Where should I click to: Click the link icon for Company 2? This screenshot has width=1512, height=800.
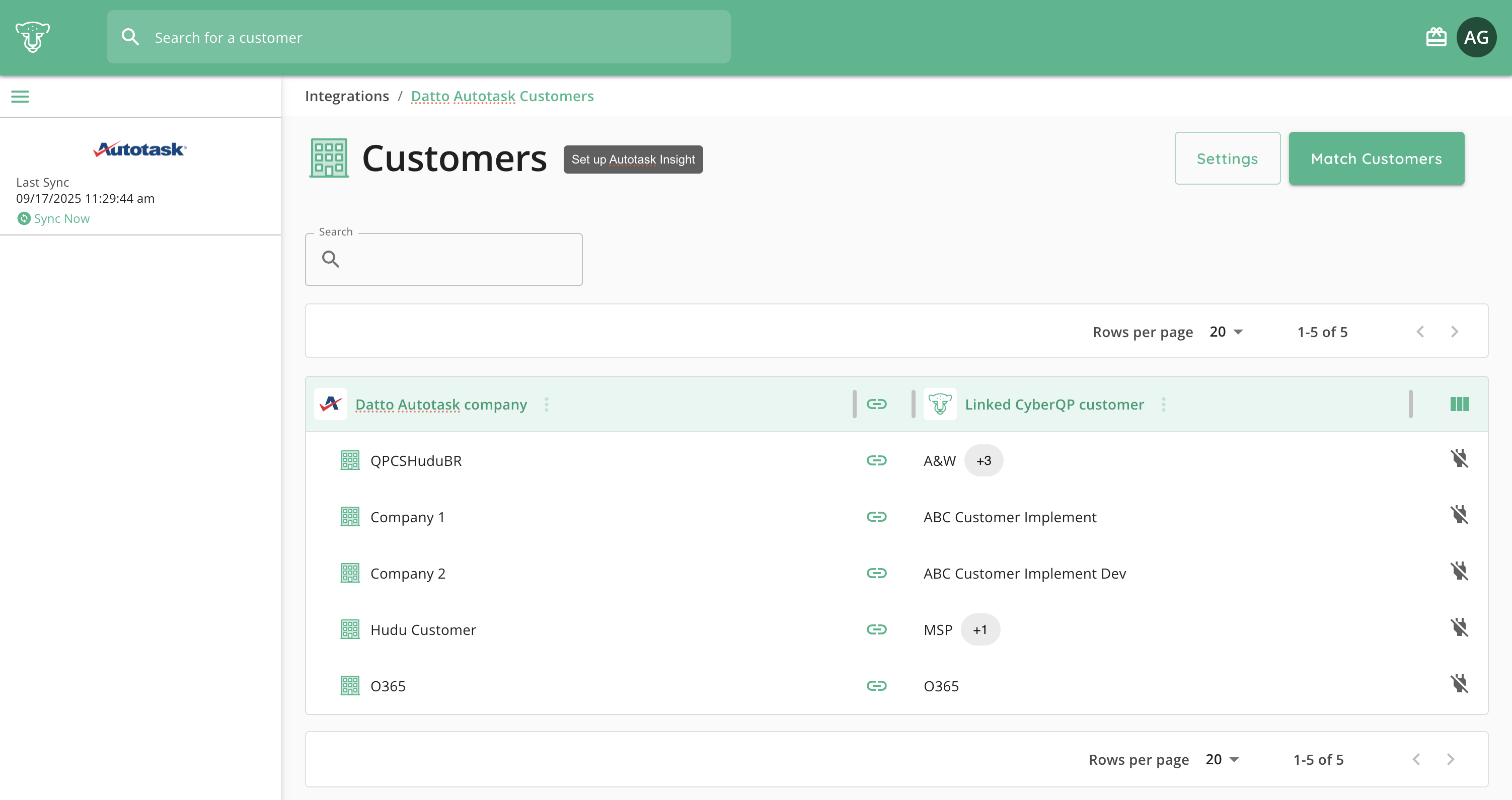click(876, 573)
